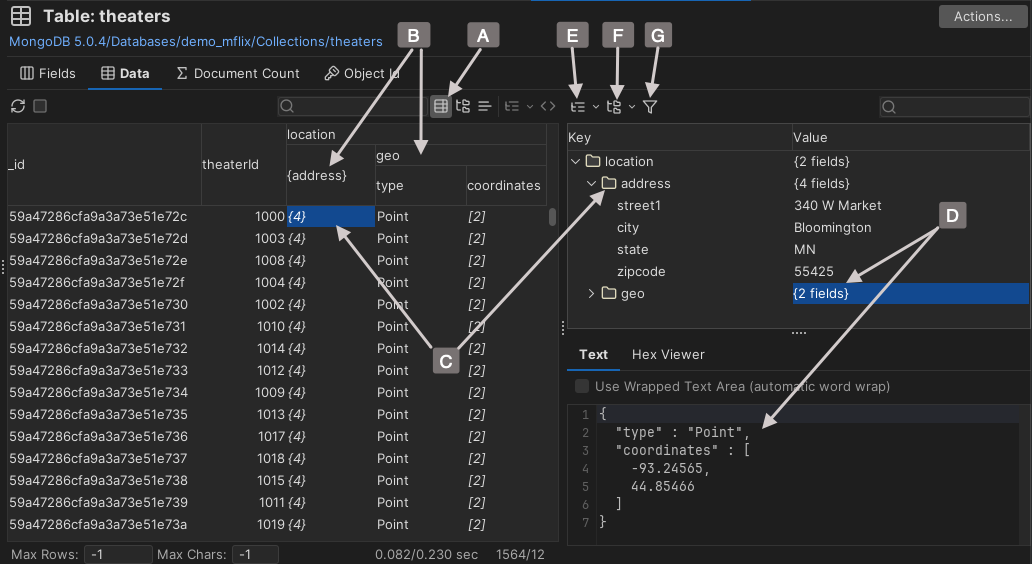Open the Fields tab
Screen dimensions: 1032x564
point(47,73)
